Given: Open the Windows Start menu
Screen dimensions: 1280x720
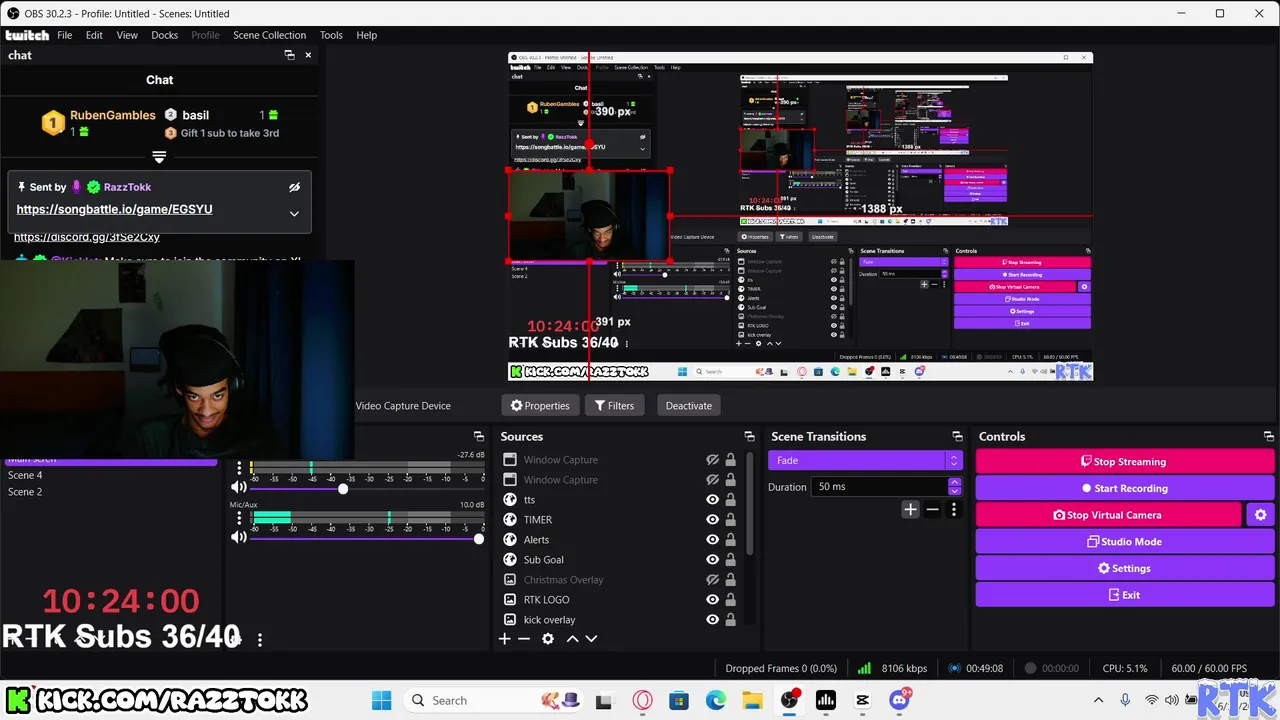Looking at the screenshot, I should 382,700.
